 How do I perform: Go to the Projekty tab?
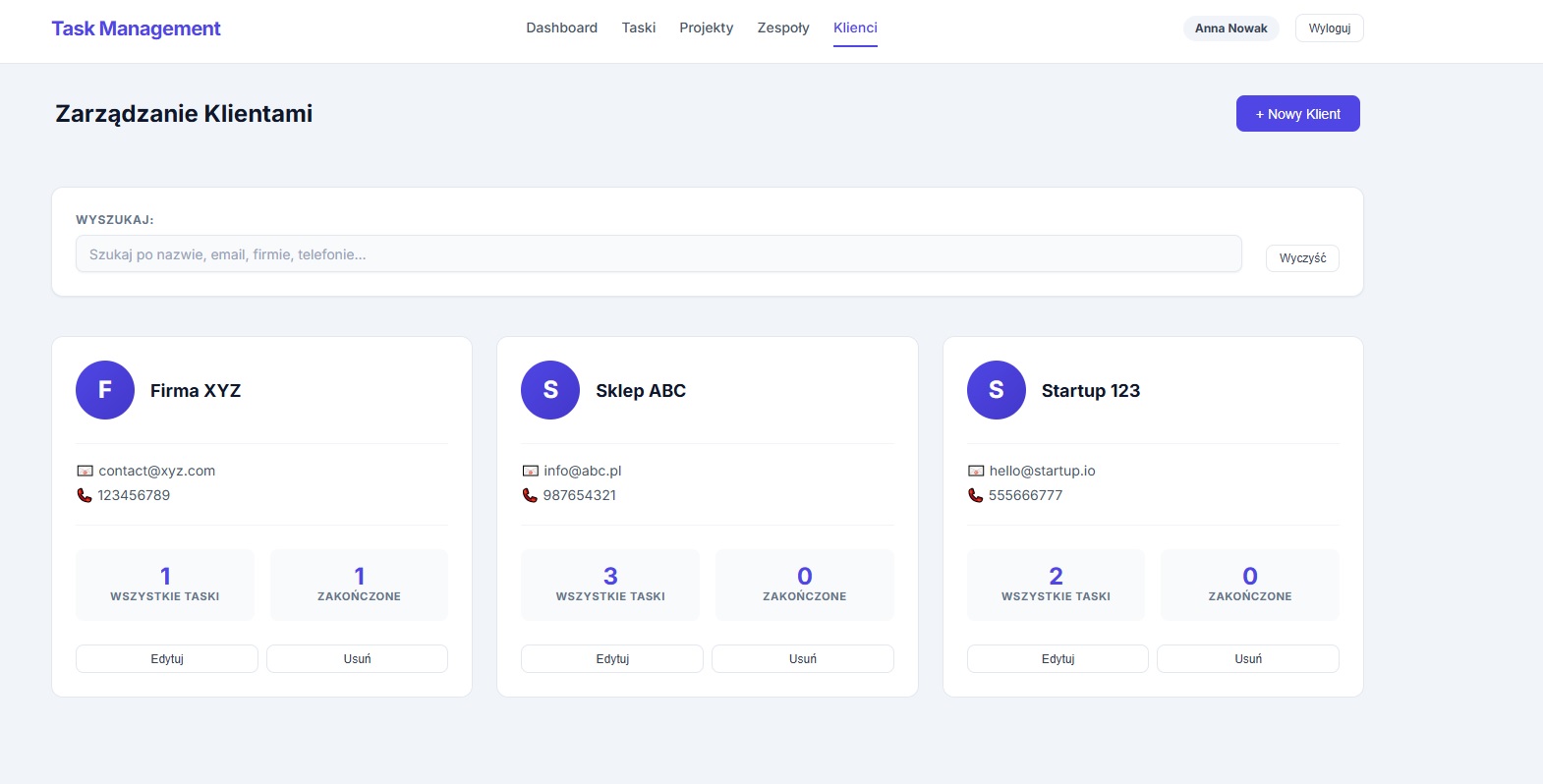pos(706,28)
